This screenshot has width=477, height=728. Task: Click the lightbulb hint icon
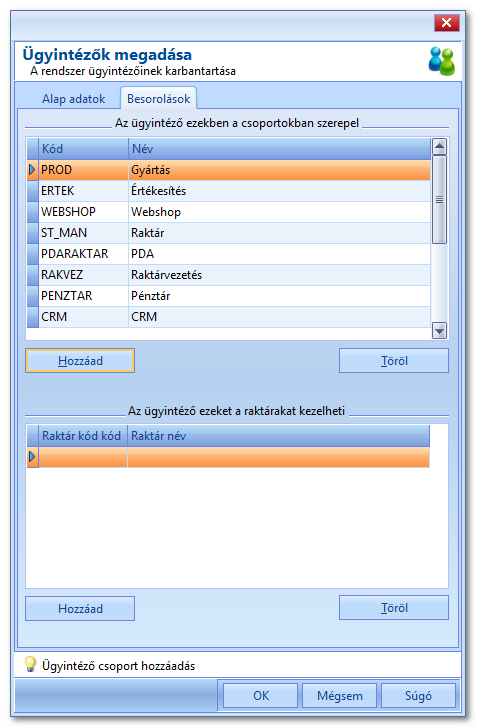tap(30, 664)
